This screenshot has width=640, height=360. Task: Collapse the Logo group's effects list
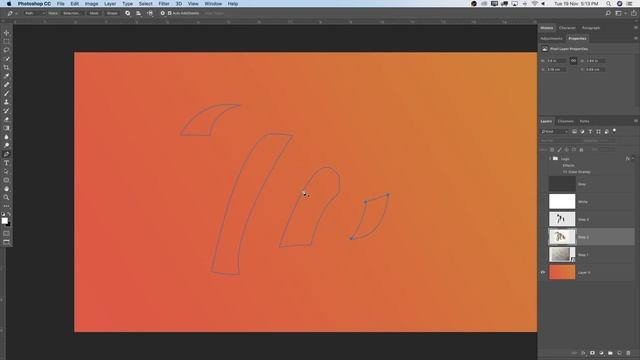pos(633,158)
